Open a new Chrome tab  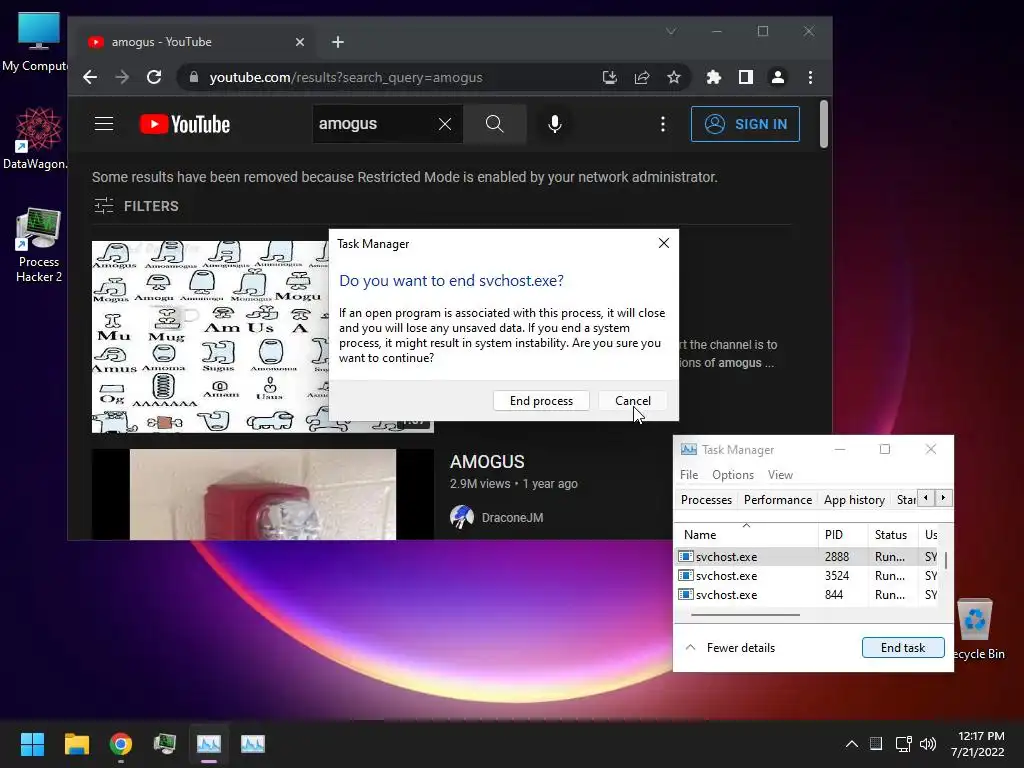(x=338, y=42)
